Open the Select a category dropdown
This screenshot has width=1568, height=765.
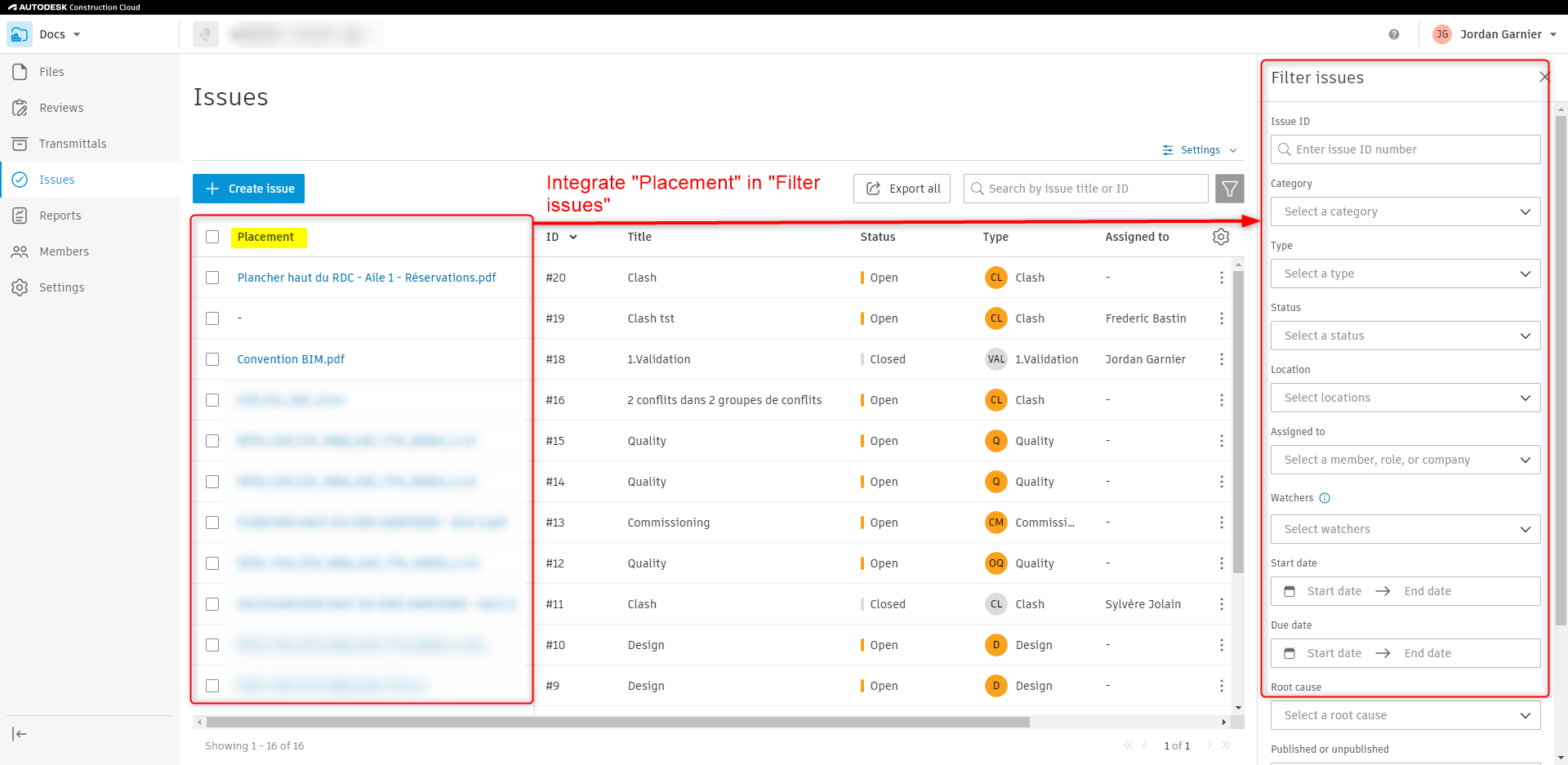point(1405,211)
